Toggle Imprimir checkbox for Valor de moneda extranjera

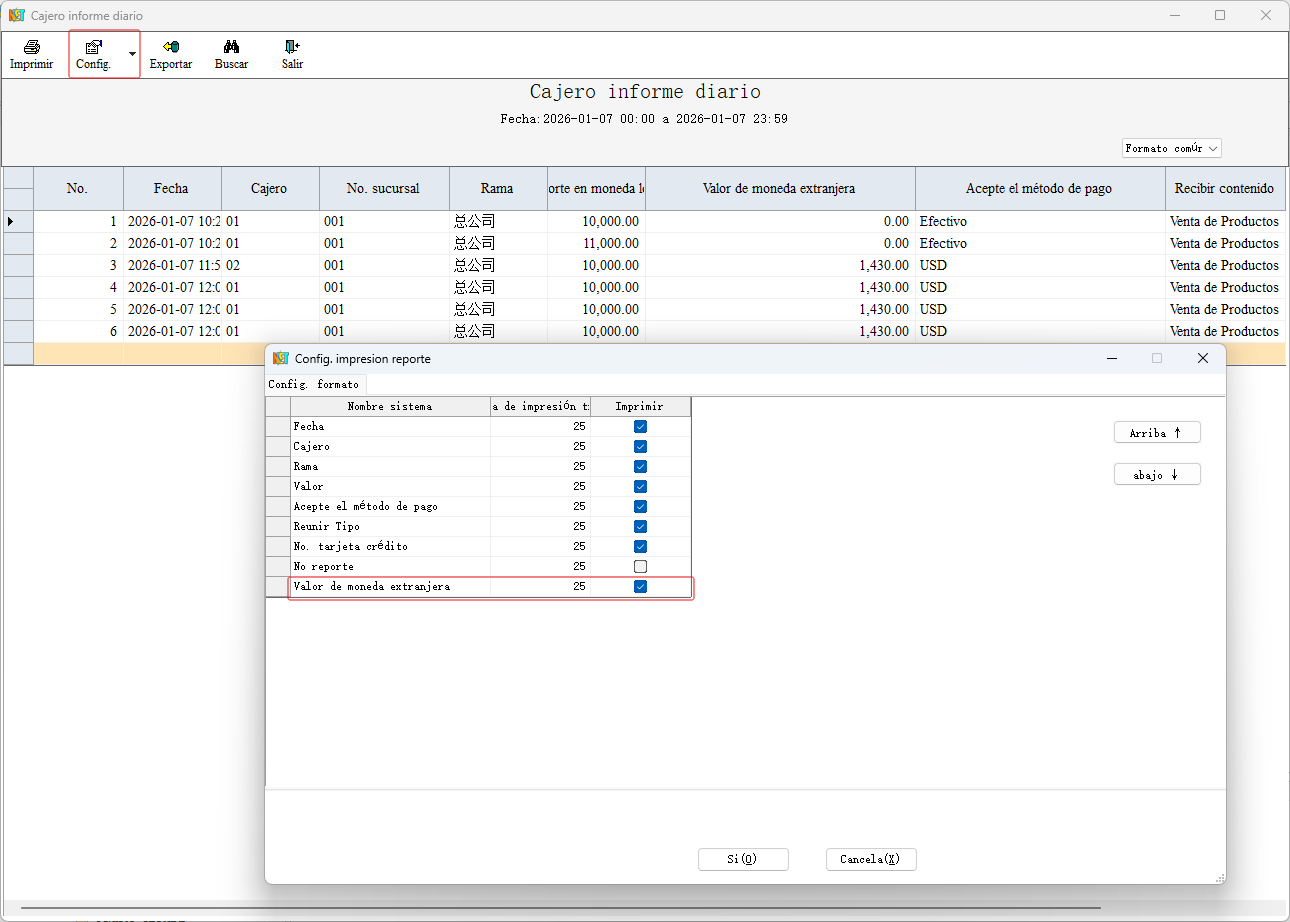(640, 586)
